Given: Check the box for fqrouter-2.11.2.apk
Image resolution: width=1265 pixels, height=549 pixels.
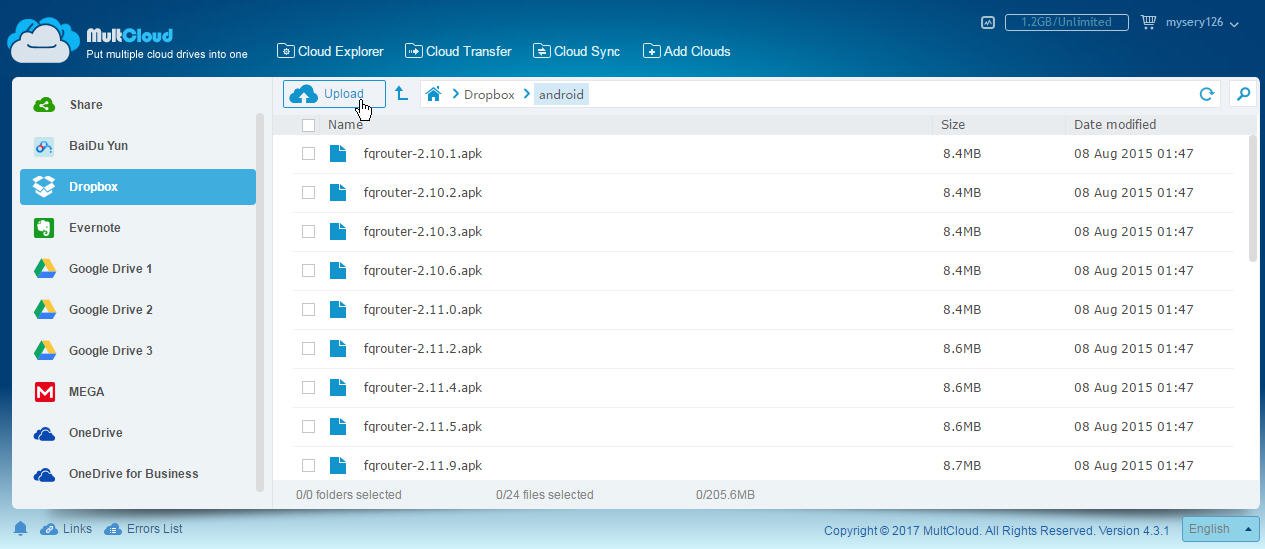Looking at the screenshot, I should [x=308, y=348].
